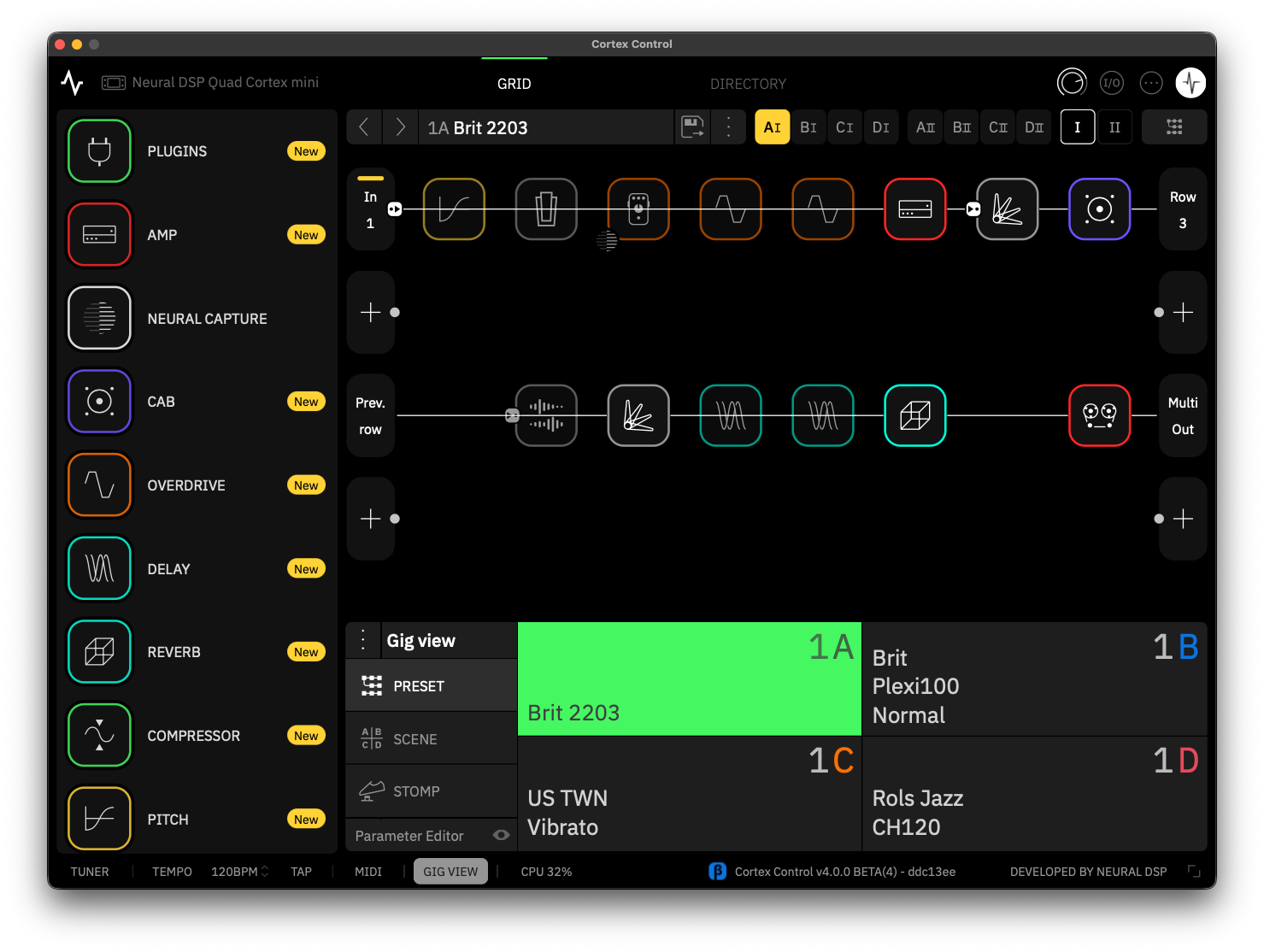
Task: Open the Gig view options menu
Action: point(363,640)
